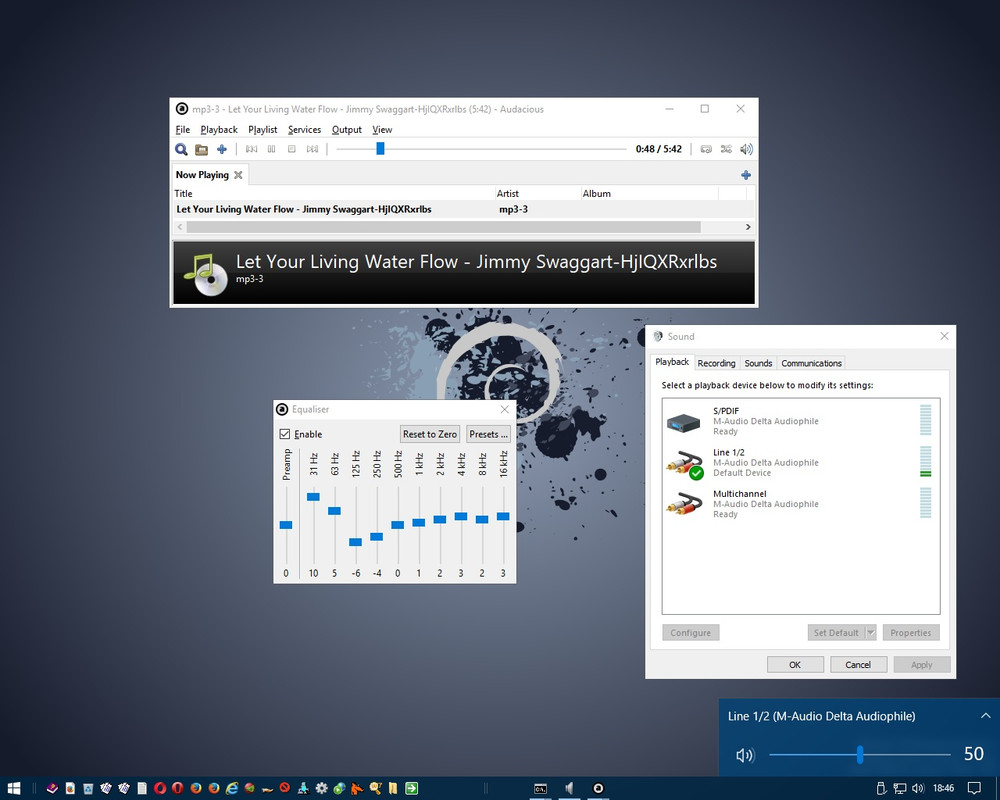Screen dimensions: 1000x800
Task: Click the Artist column header
Action: 538,193
